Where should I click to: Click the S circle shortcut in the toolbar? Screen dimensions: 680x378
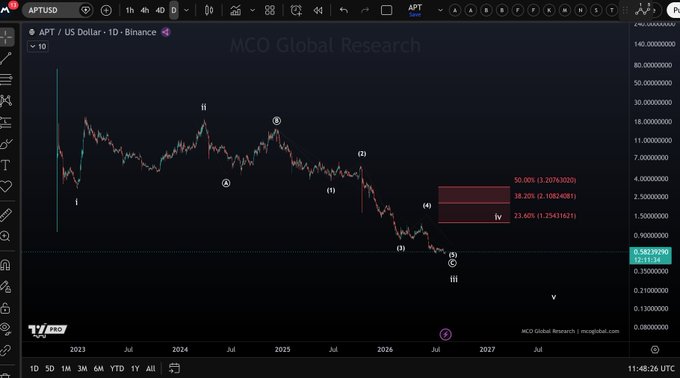click(596, 10)
